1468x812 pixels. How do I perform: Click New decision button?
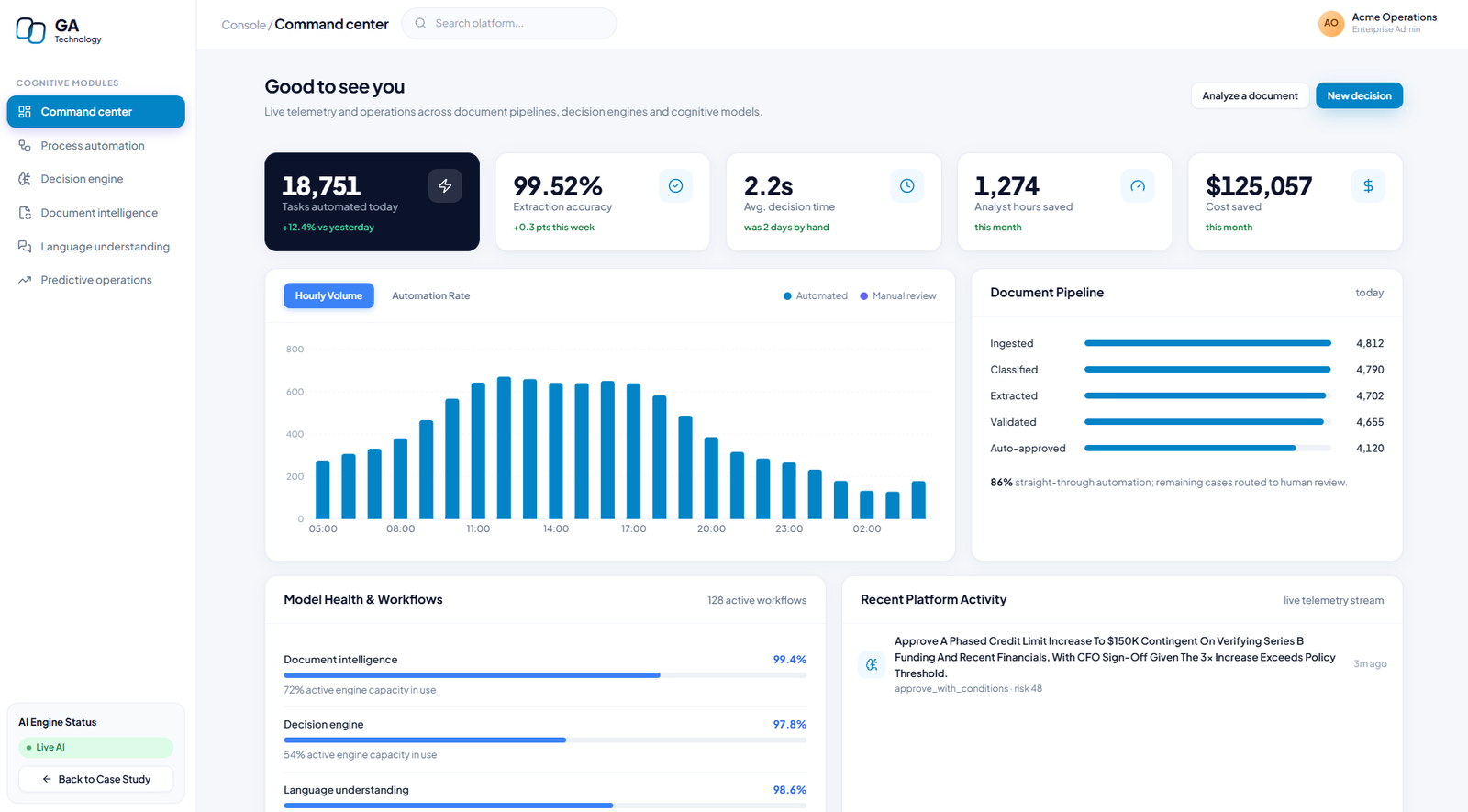(x=1359, y=95)
